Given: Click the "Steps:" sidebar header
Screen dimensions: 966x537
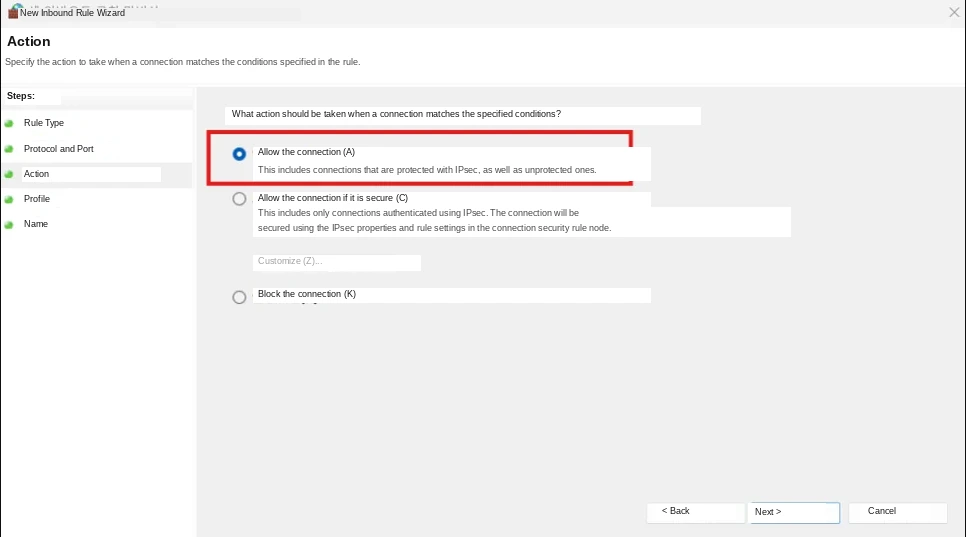Looking at the screenshot, I should click(21, 96).
